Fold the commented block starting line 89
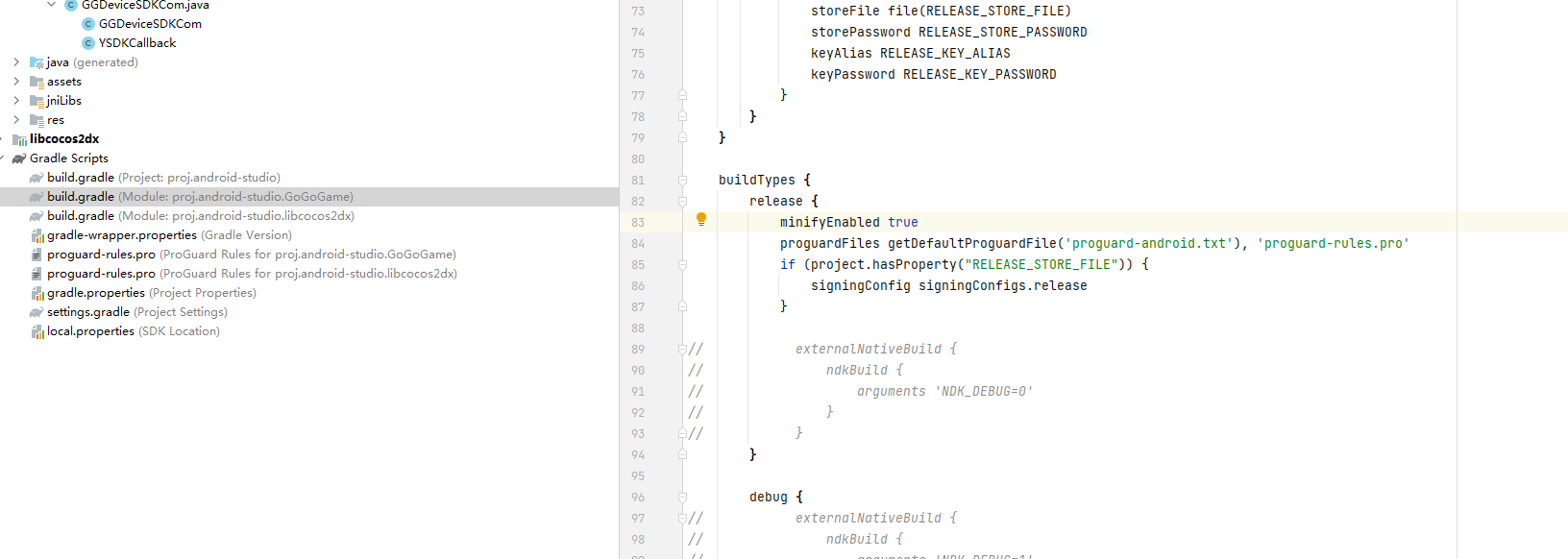Image resolution: width=1568 pixels, height=559 pixels. coord(682,349)
